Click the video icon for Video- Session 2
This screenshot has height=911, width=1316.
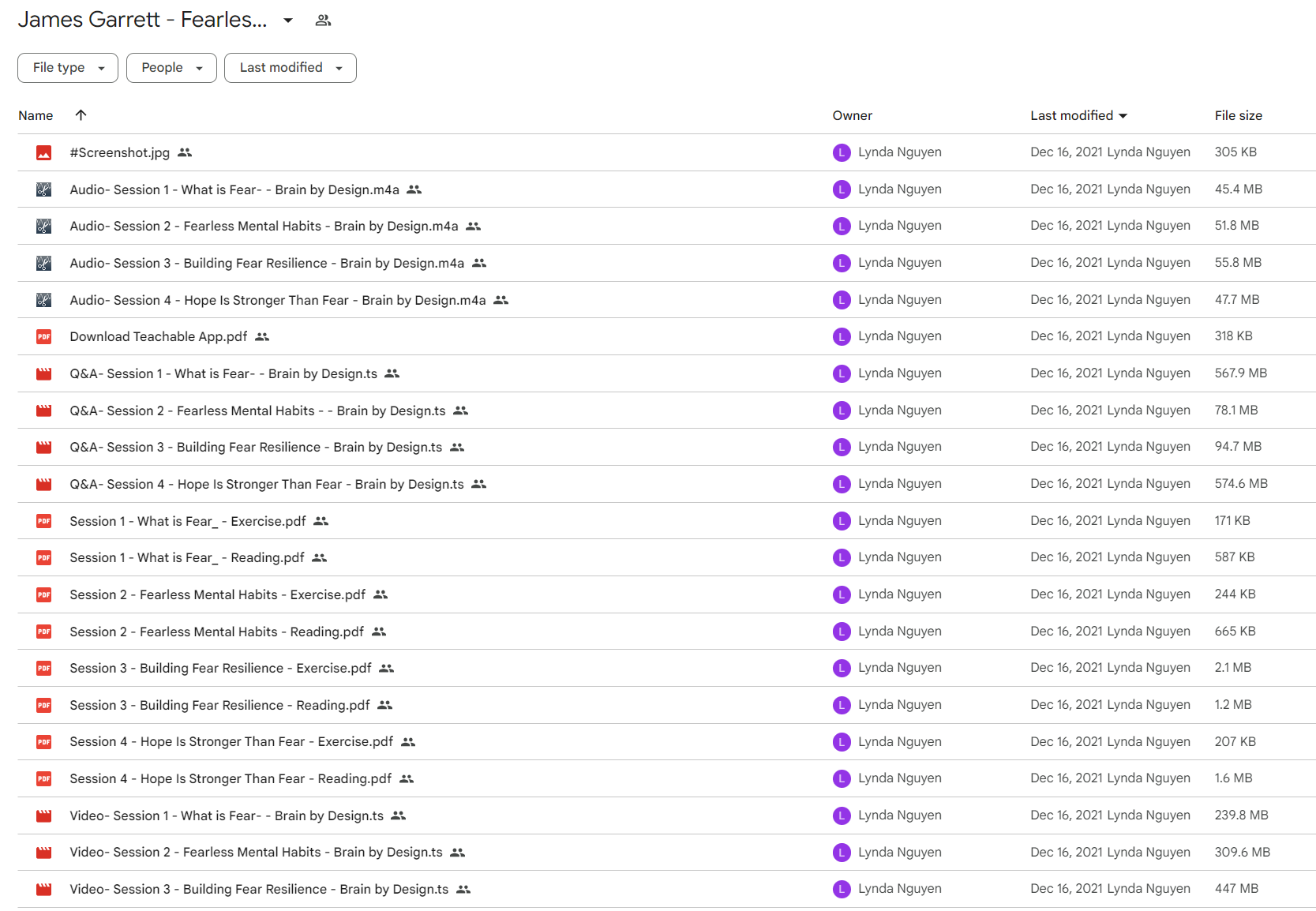pyautogui.click(x=44, y=853)
